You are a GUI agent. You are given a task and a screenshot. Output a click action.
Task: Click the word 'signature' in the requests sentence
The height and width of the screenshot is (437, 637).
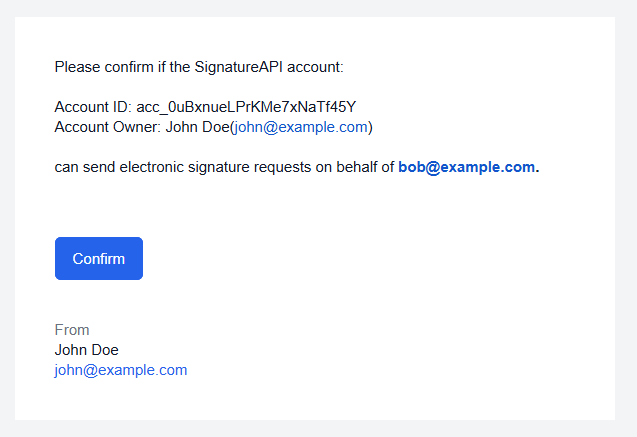pos(219,167)
